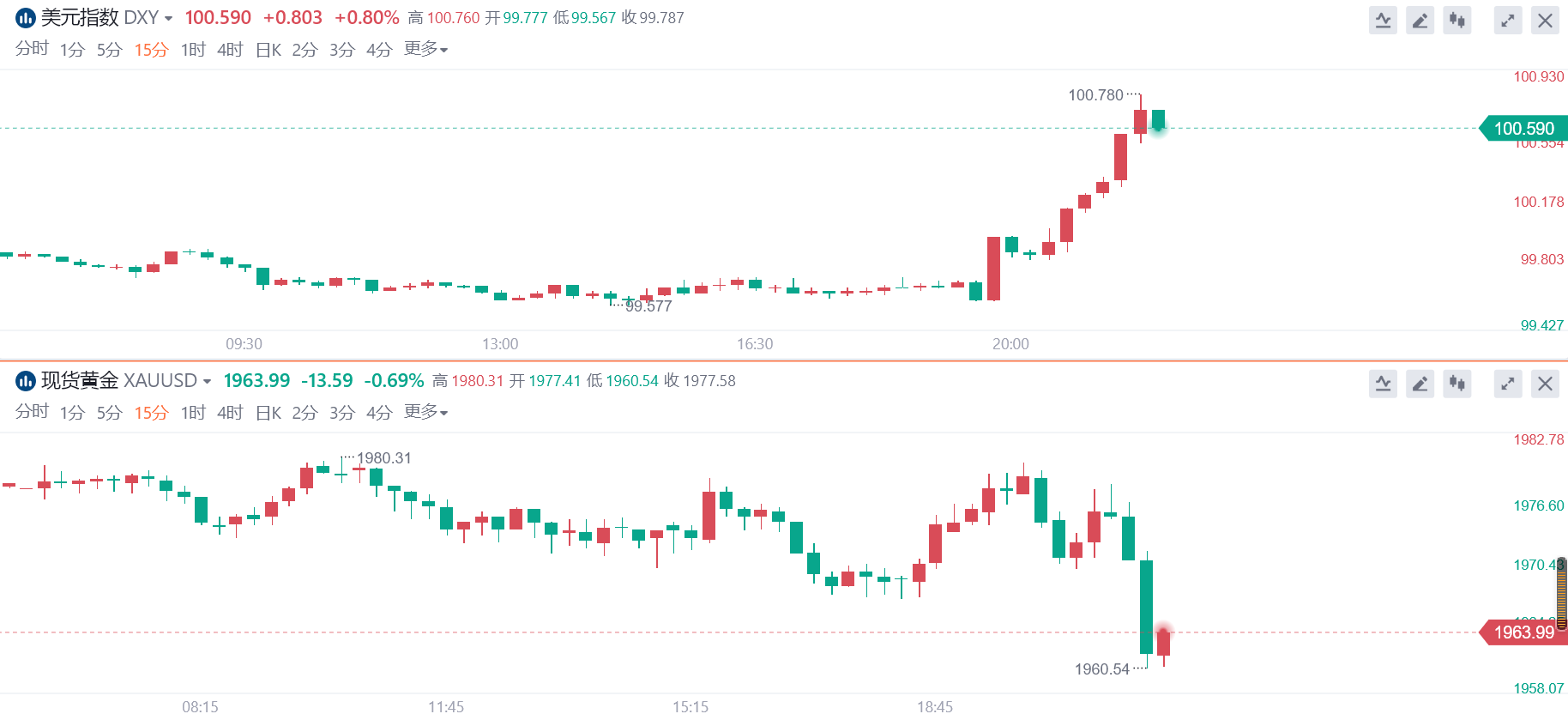Expand the XAUUSD gold chart to fullscreen
This screenshot has width=1568, height=720.
click(x=1507, y=384)
